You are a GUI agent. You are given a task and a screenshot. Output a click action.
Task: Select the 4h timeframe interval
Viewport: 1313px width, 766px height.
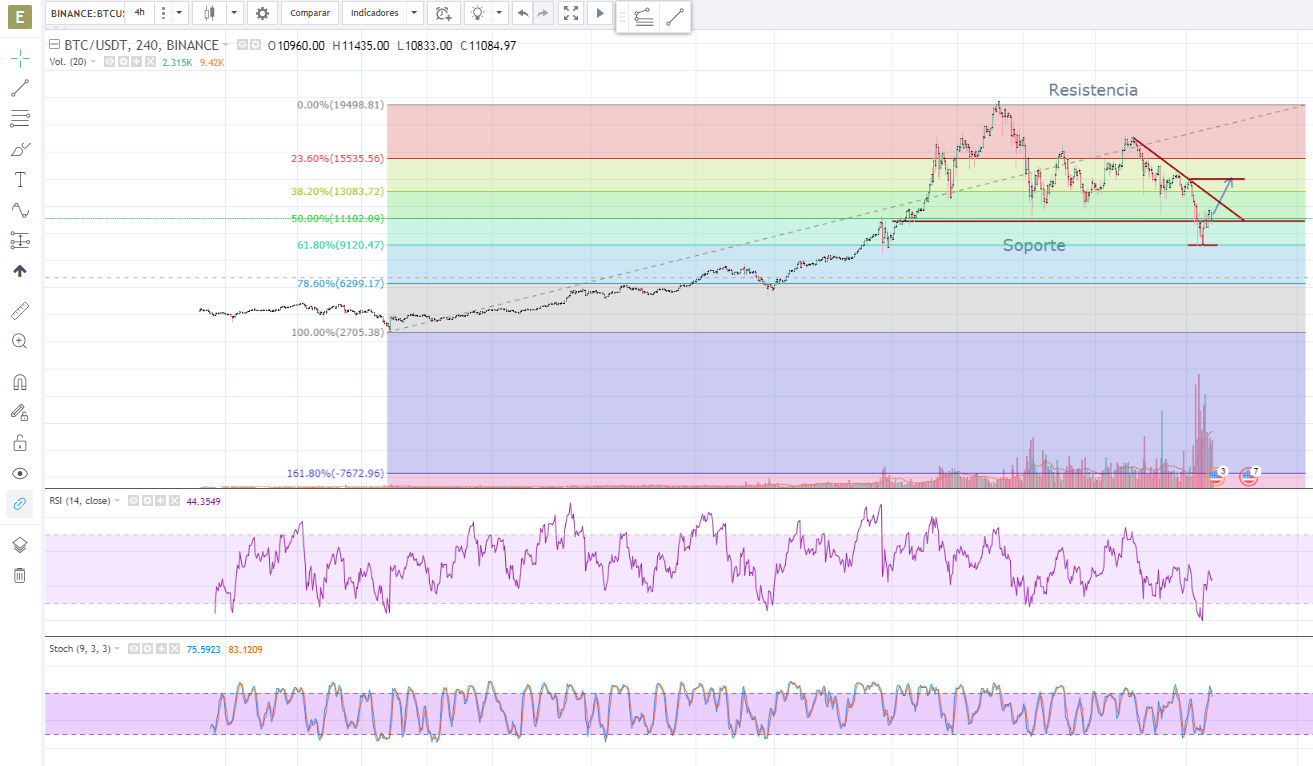pyautogui.click(x=139, y=13)
